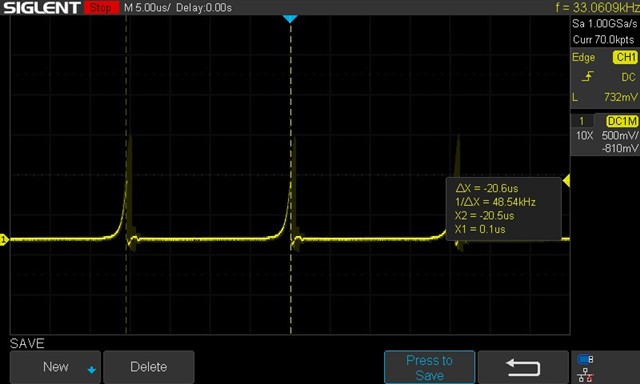Click the X1 = 0.1us cursor value
This screenshot has width=640, height=384.
click(x=480, y=229)
